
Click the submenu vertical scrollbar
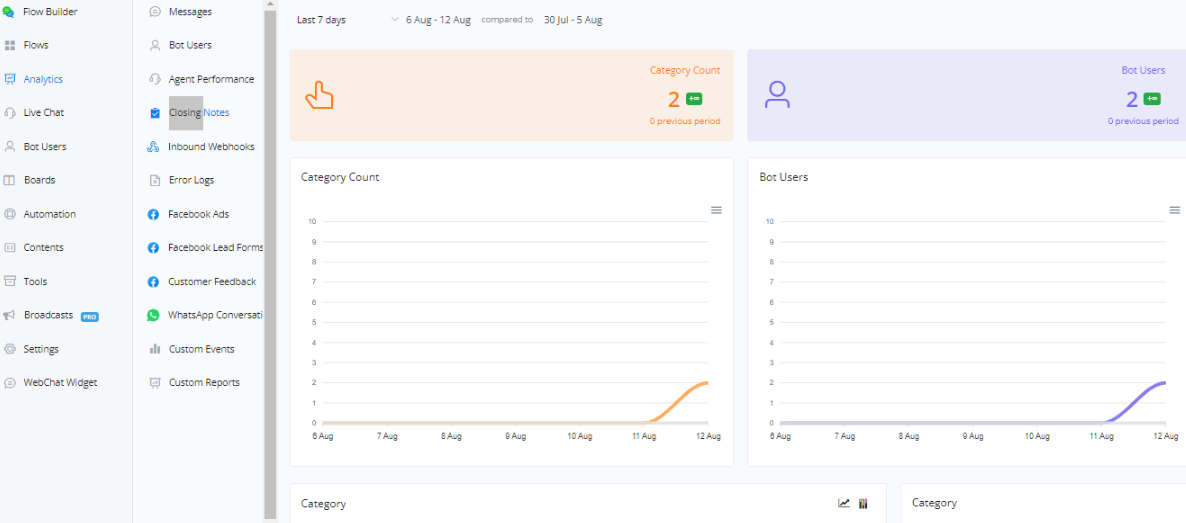270,260
